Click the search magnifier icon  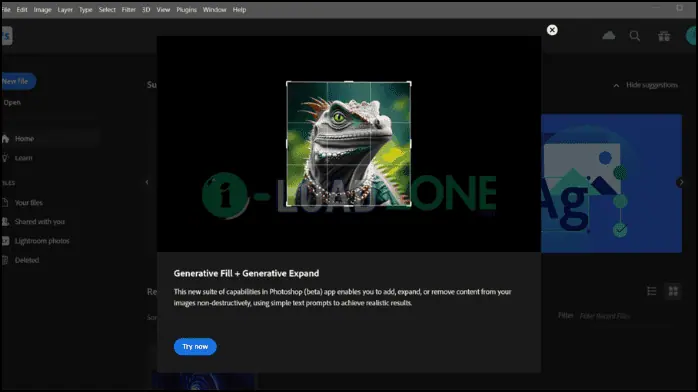tap(635, 36)
